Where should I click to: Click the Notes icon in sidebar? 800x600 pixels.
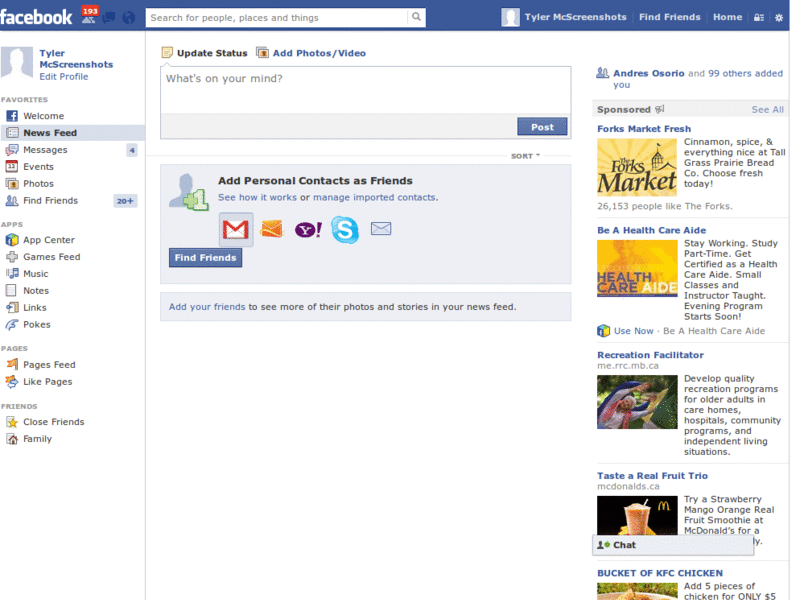point(11,290)
